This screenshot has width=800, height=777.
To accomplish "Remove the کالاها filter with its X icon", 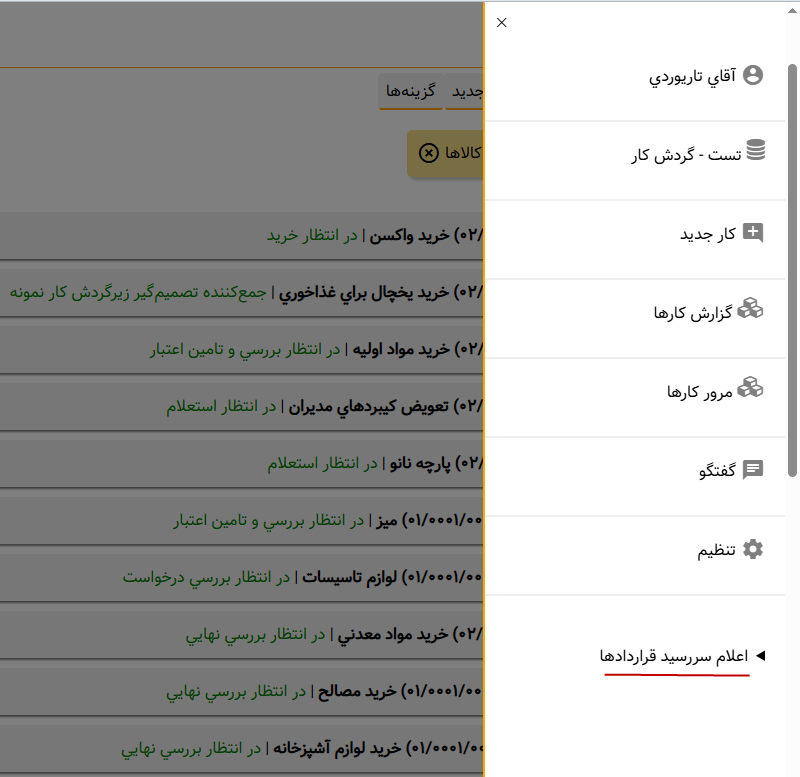I will 428,152.
